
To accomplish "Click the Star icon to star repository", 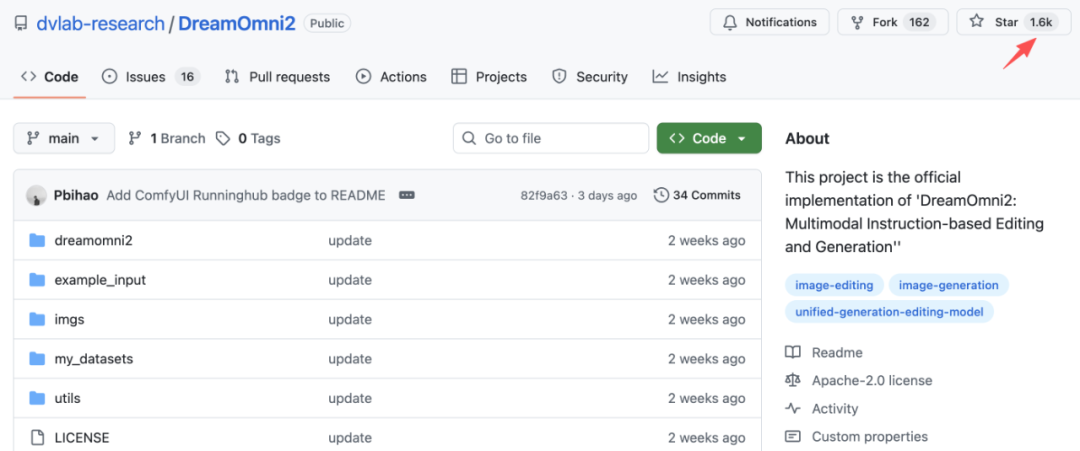I will 977,22.
